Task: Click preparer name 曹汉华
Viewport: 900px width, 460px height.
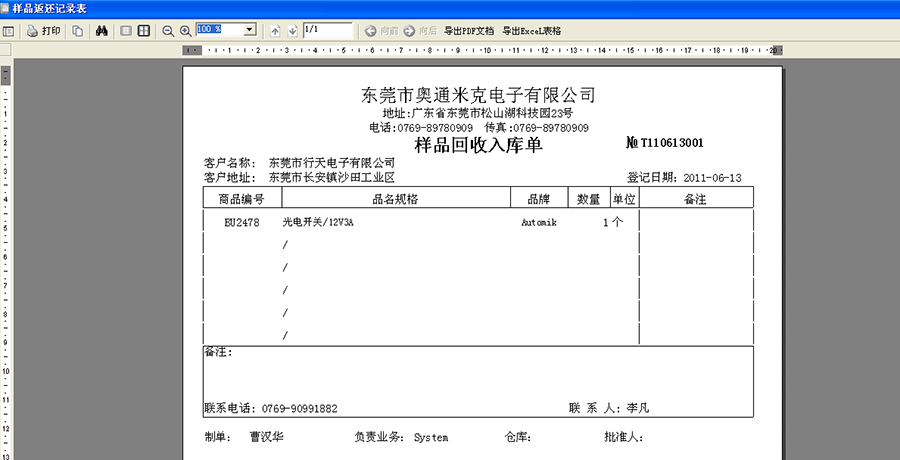Action: pos(266,437)
